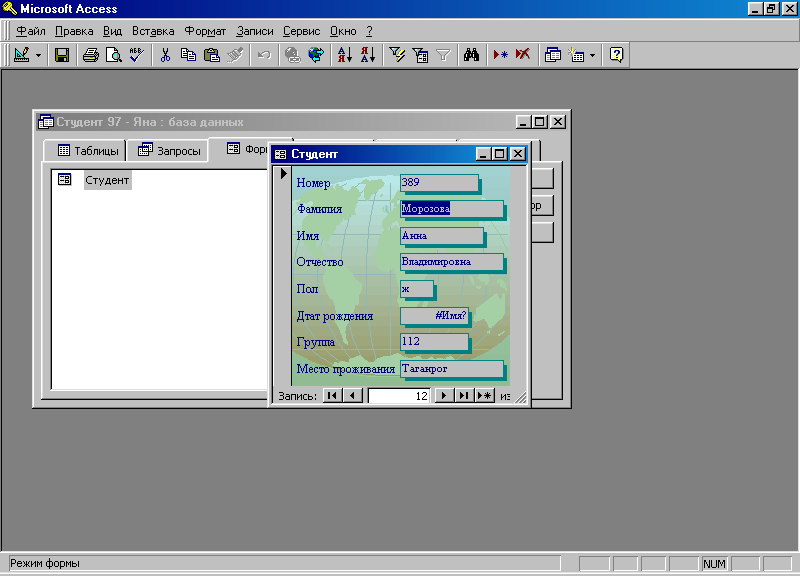Click the Insert Hyperlink icon

[x=292, y=55]
